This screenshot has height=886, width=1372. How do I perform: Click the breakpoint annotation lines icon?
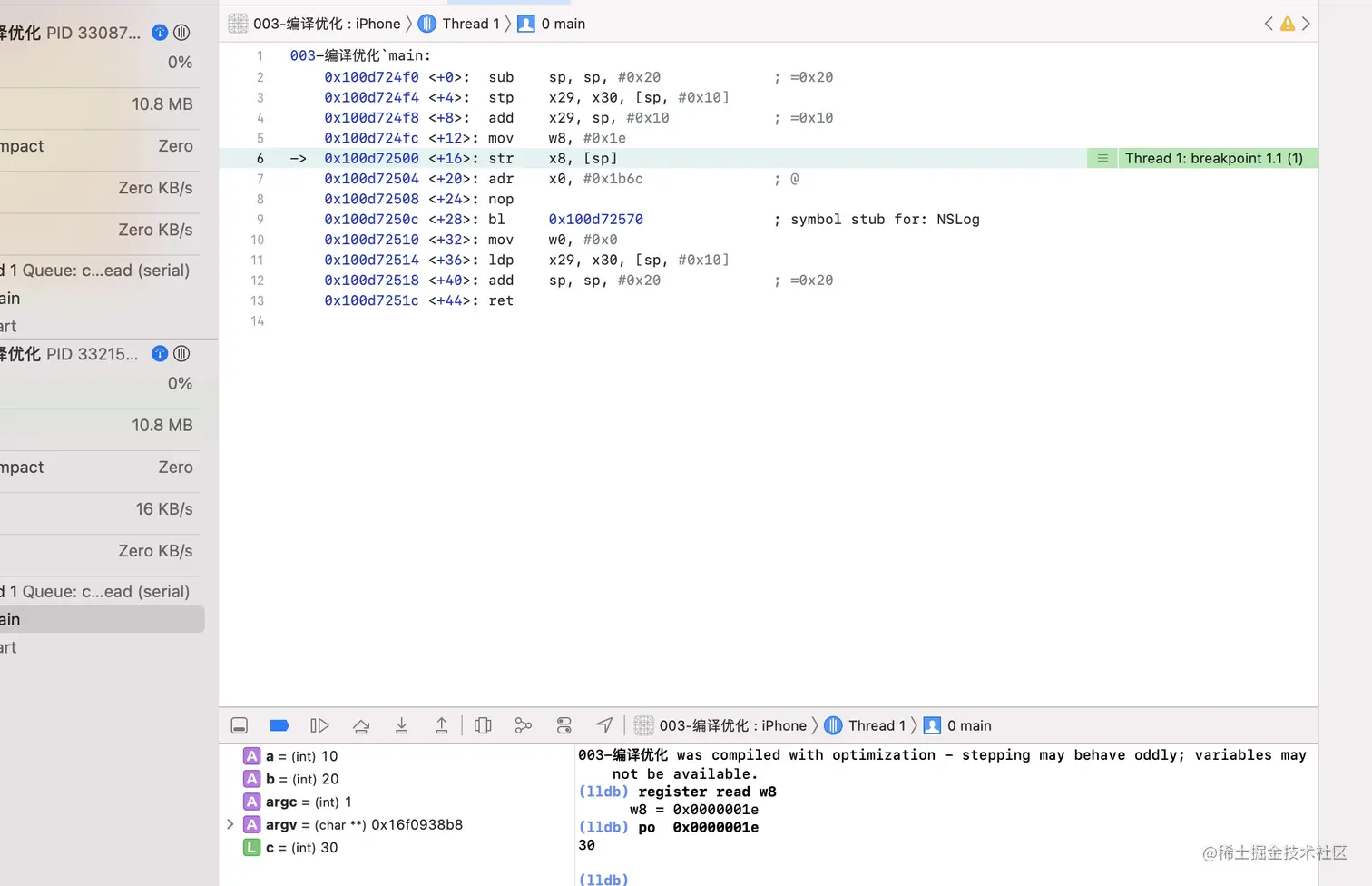(1102, 158)
